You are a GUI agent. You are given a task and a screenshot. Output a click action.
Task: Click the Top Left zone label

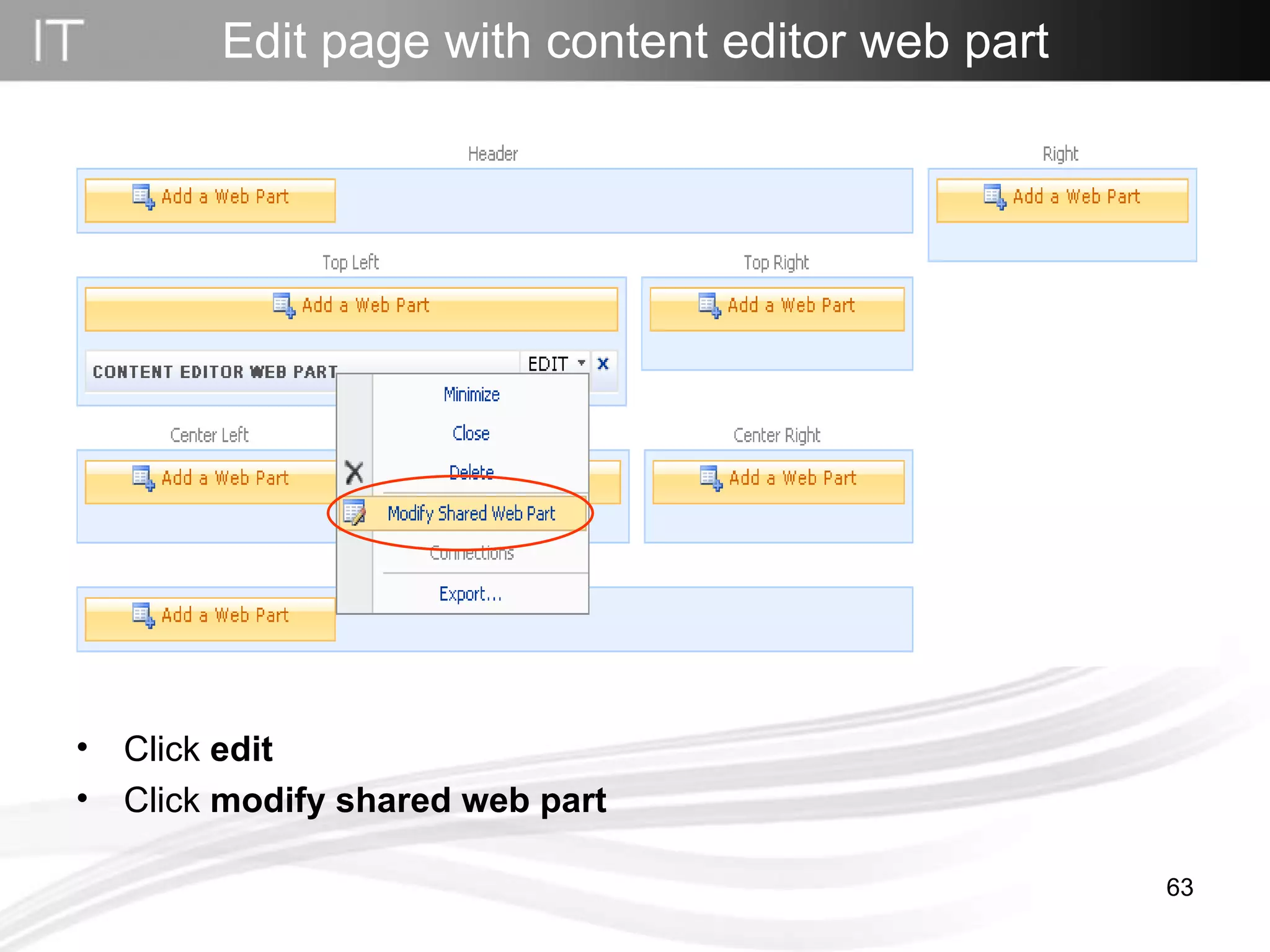[350, 263]
